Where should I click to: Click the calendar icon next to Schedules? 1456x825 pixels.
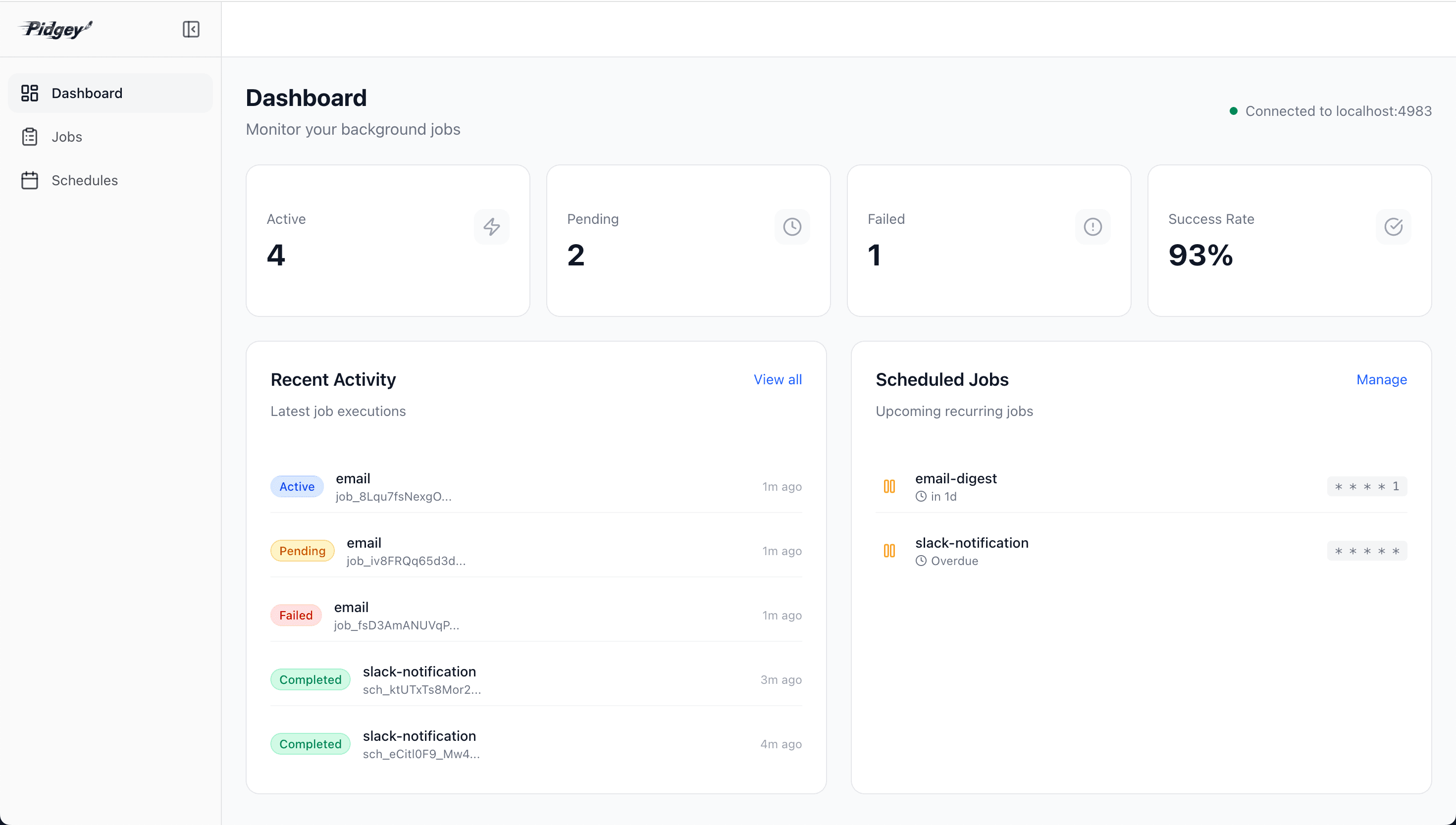point(29,180)
